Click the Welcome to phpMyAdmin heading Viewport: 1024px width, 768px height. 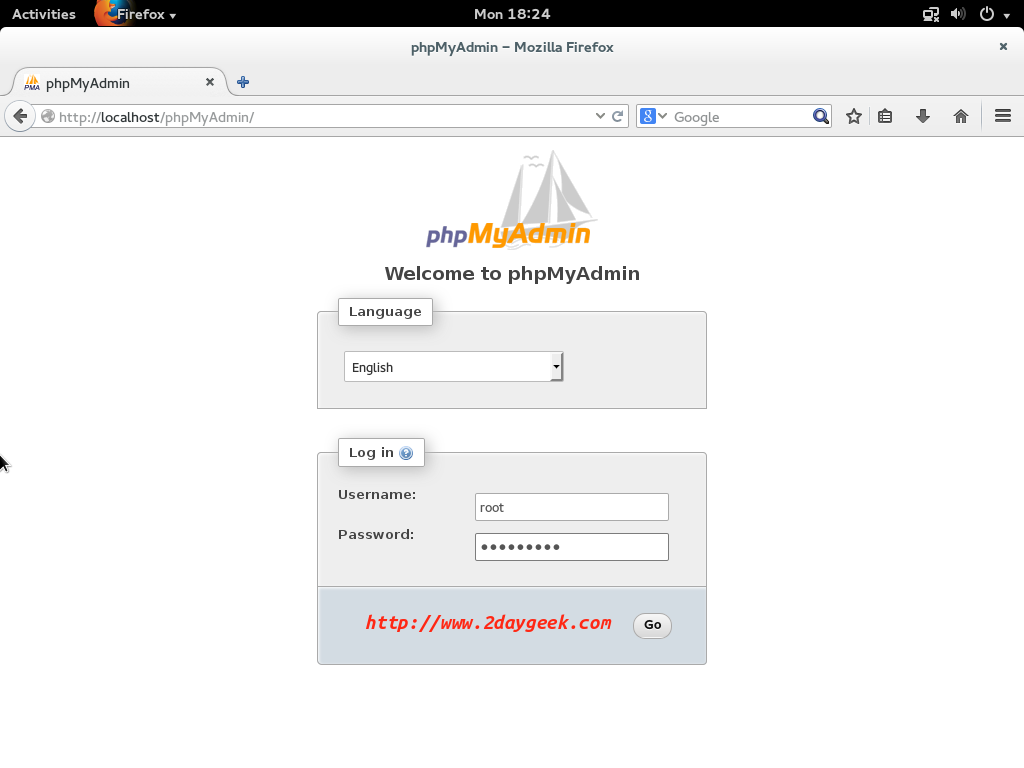512,273
